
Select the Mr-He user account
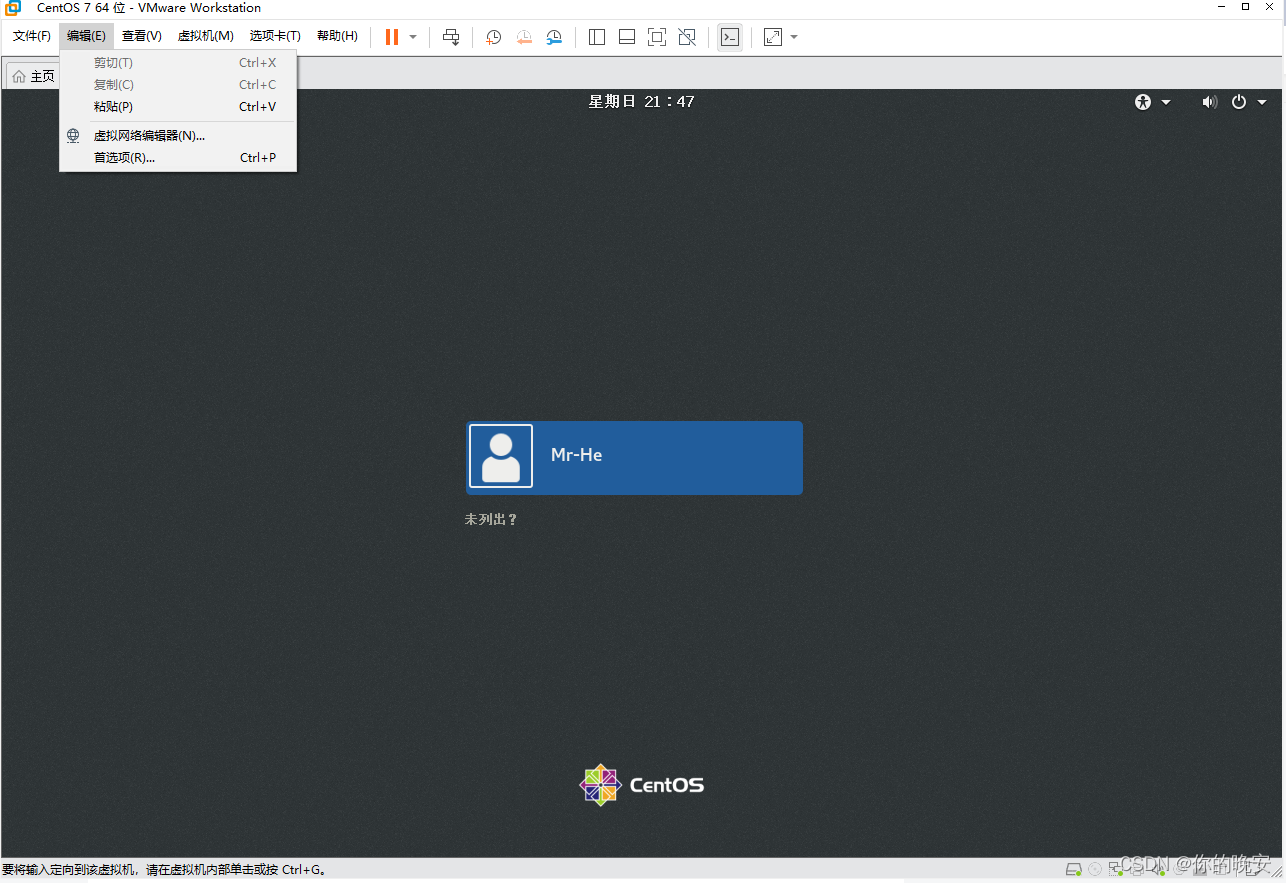coord(634,457)
